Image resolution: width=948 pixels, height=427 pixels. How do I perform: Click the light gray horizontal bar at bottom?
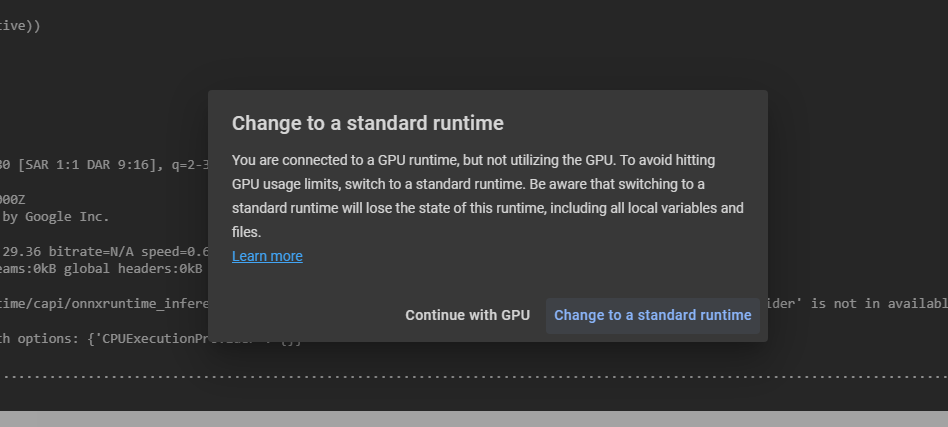[474, 418]
